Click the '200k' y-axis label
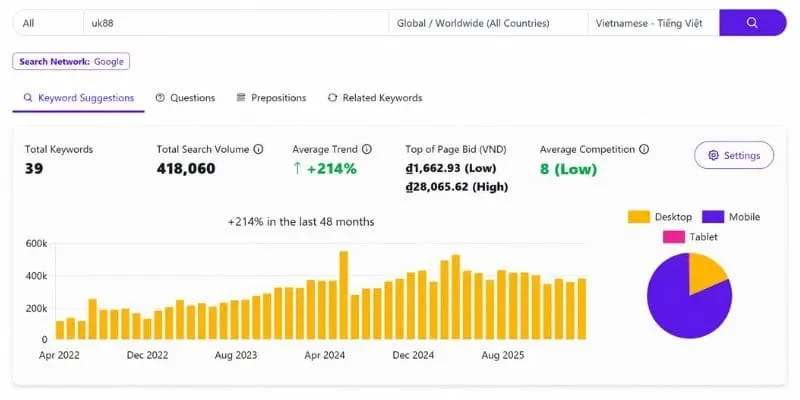Viewport: 800px width, 400px height. (36, 308)
